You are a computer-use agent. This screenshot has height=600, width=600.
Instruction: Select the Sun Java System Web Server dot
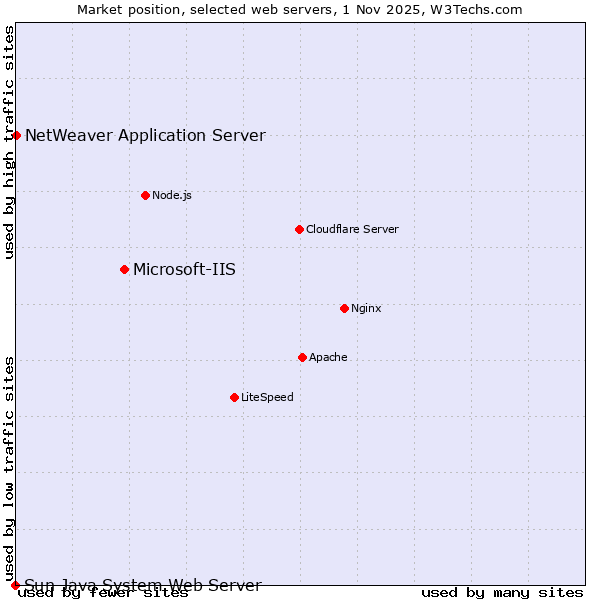click(15, 585)
